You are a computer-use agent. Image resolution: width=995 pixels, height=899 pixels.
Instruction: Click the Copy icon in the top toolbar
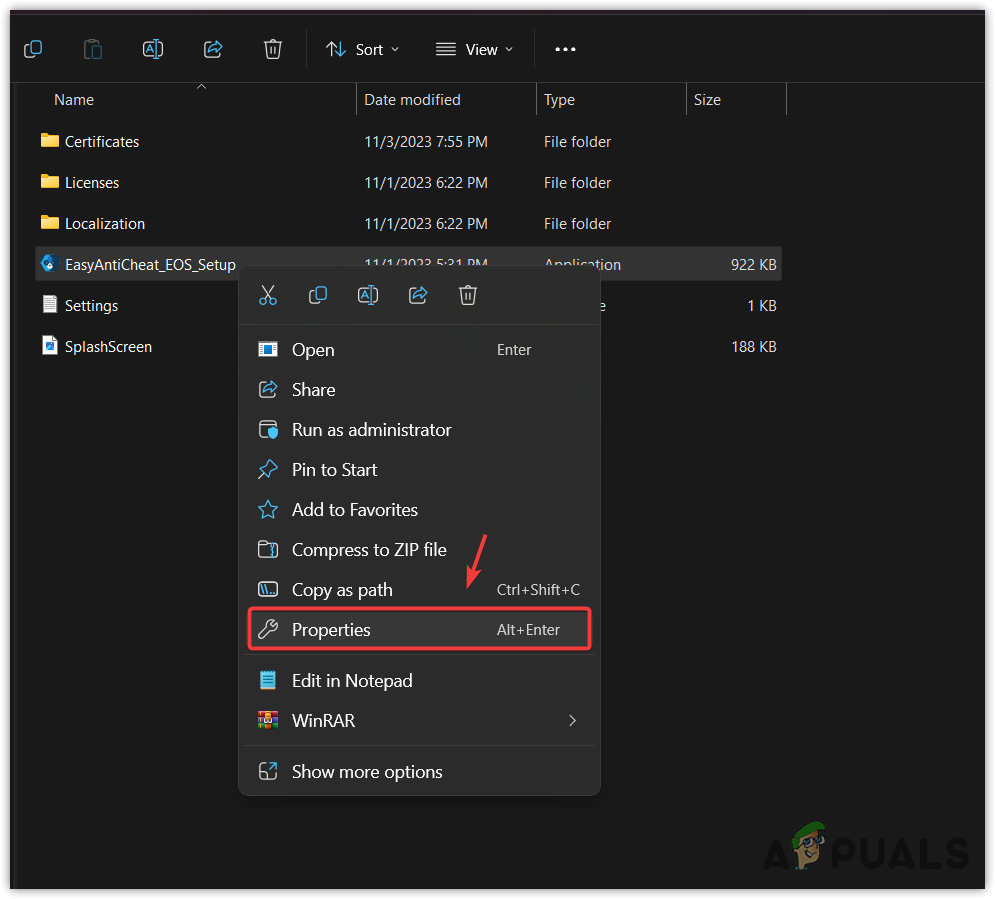(33, 49)
